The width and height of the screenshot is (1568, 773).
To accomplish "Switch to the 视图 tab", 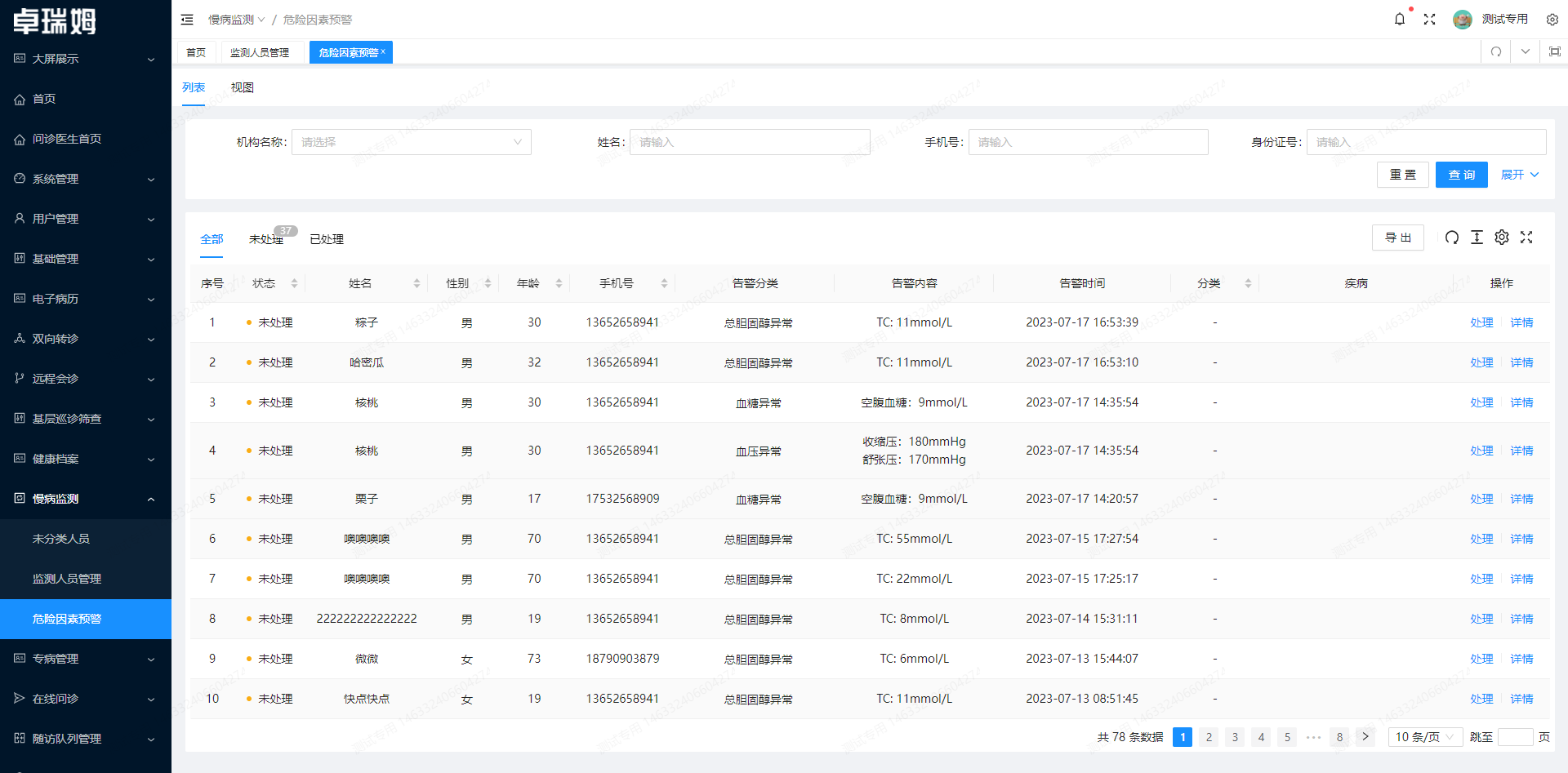I will [x=243, y=87].
